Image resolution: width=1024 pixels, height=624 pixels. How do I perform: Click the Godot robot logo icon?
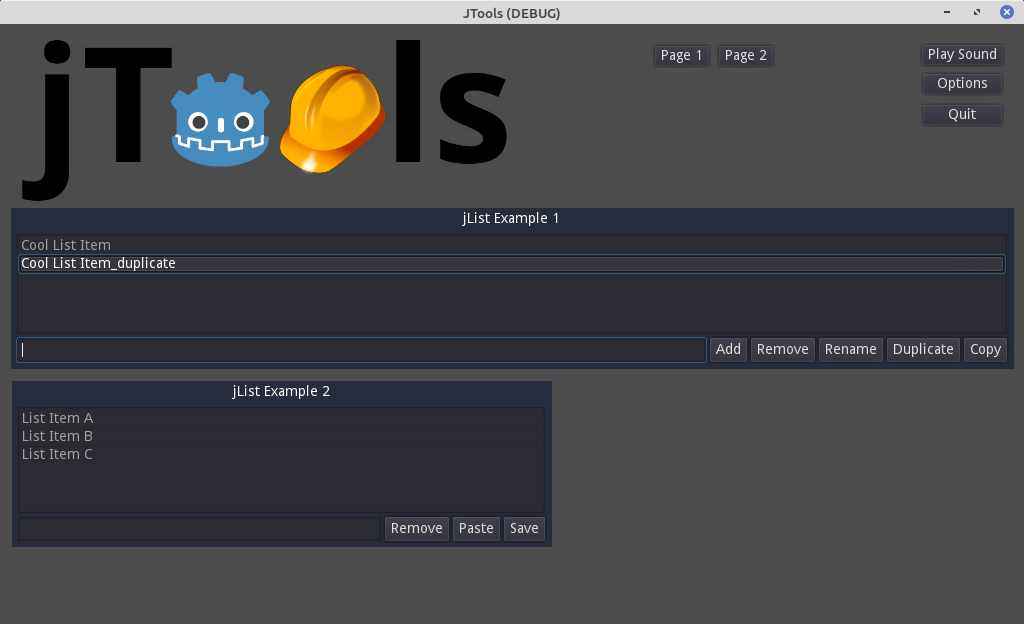tap(221, 120)
